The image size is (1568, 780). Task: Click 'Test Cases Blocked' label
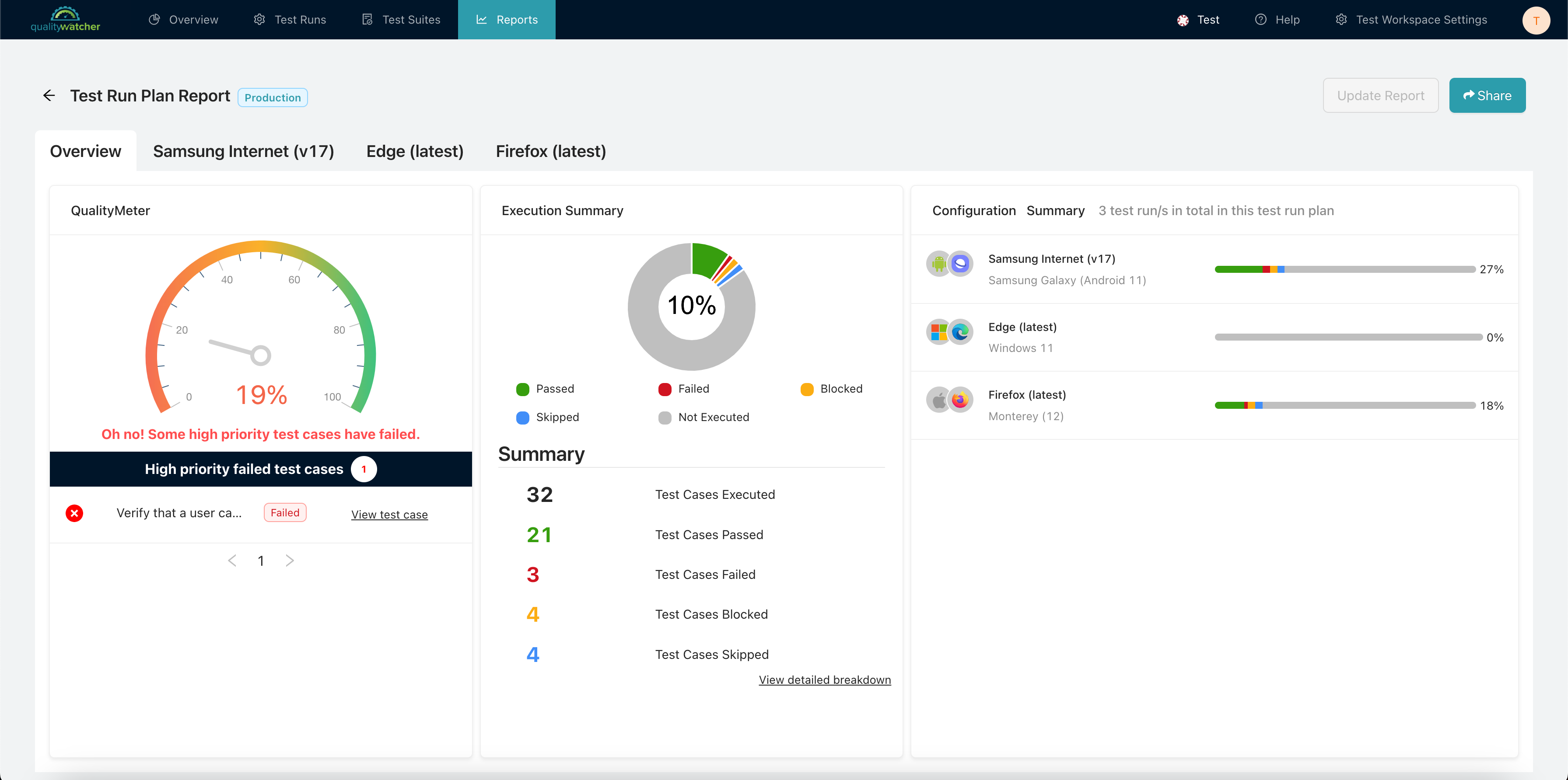click(x=711, y=614)
